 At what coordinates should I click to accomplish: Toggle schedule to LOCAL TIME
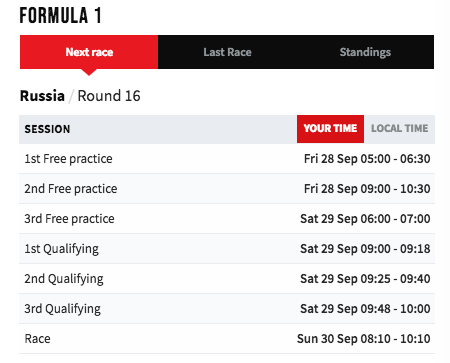click(399, 129)
